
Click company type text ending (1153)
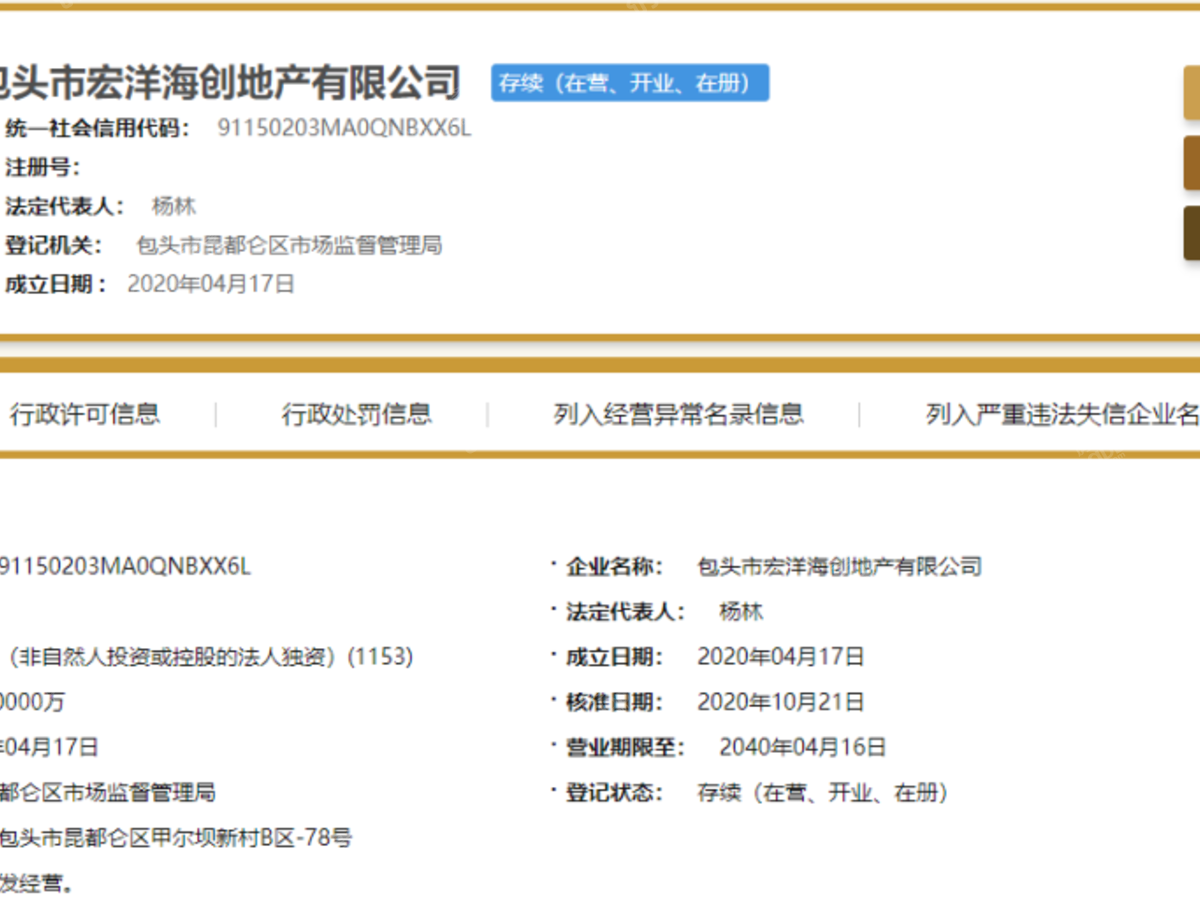[x=208, y=657]
